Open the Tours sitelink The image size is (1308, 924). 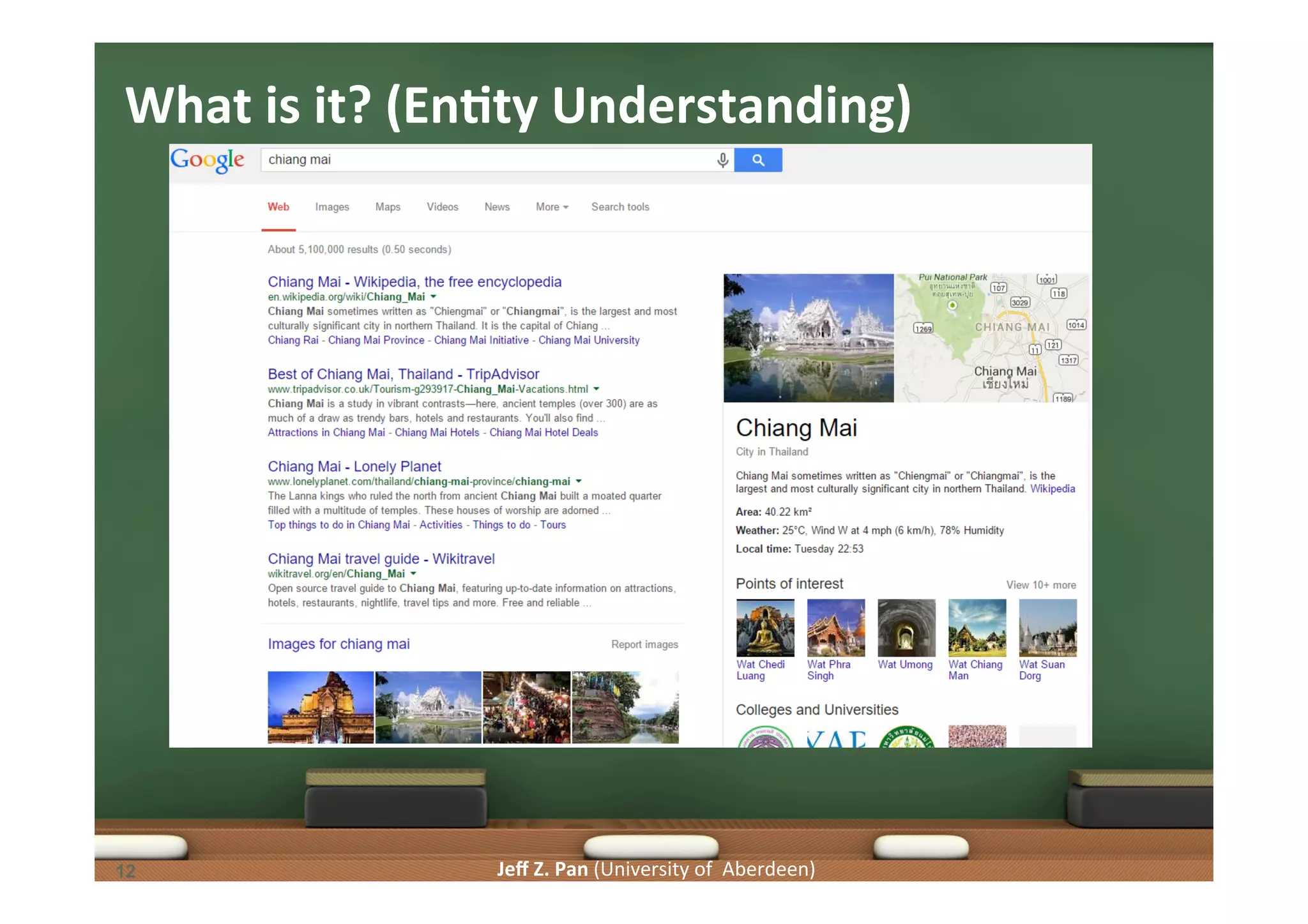[553, 525]
